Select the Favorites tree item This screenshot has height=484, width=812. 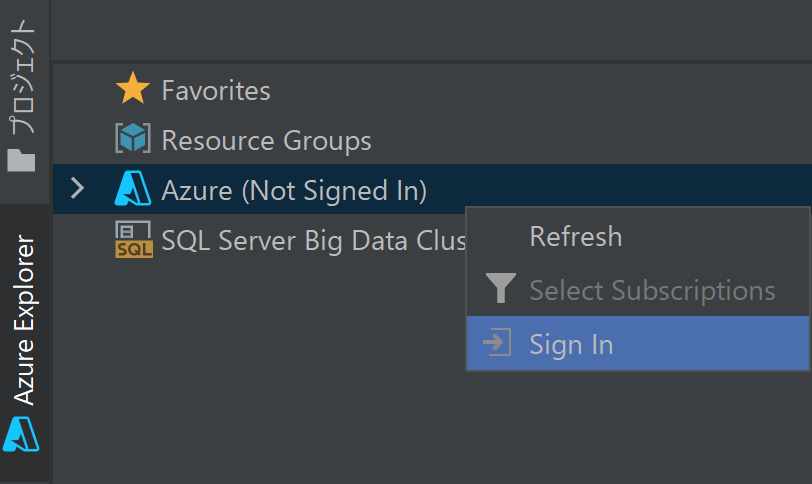pyautogui.click(x=216, y=91)
